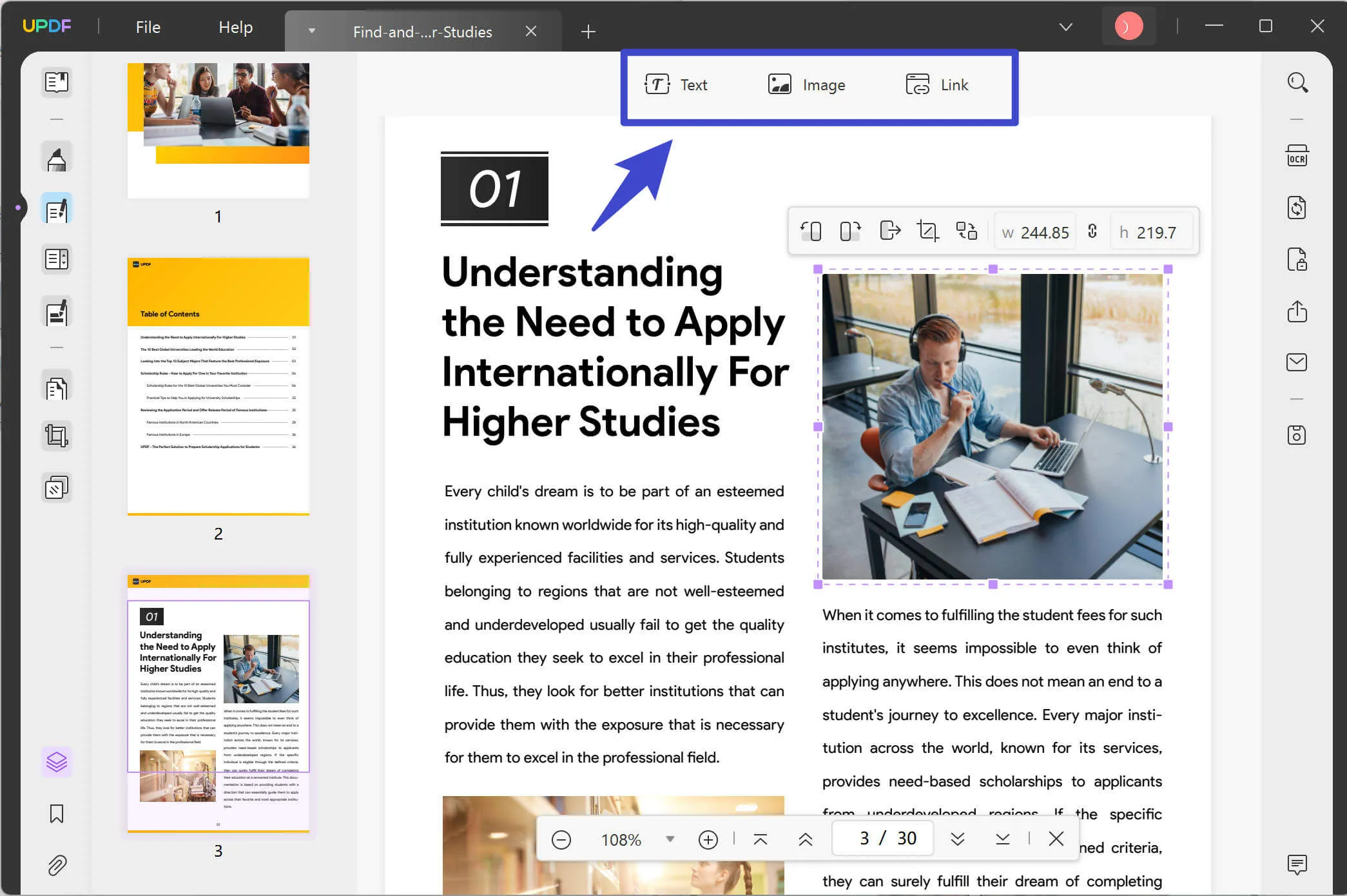Click the zoom out minus button
Viewport: 1347px width, 896px height.
(x=562, y=839)
